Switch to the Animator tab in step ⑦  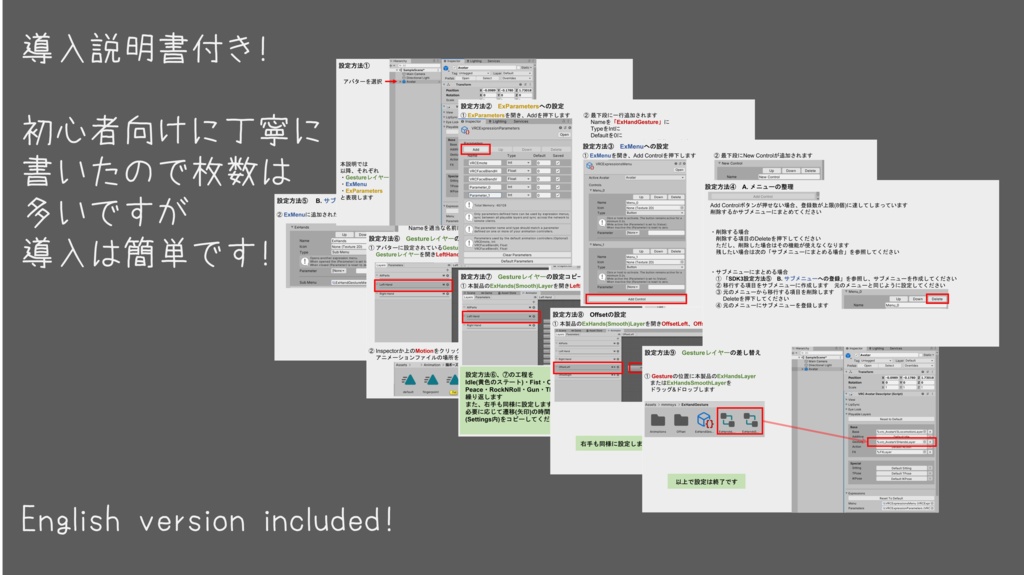[x=530, y=293]
